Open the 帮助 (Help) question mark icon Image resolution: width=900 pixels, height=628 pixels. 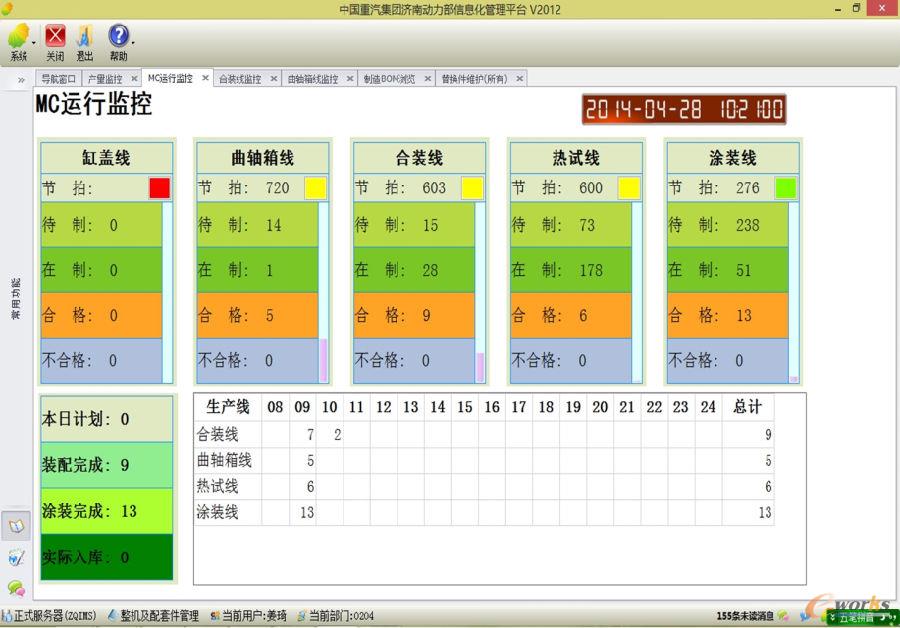click(x=118, y=37)
